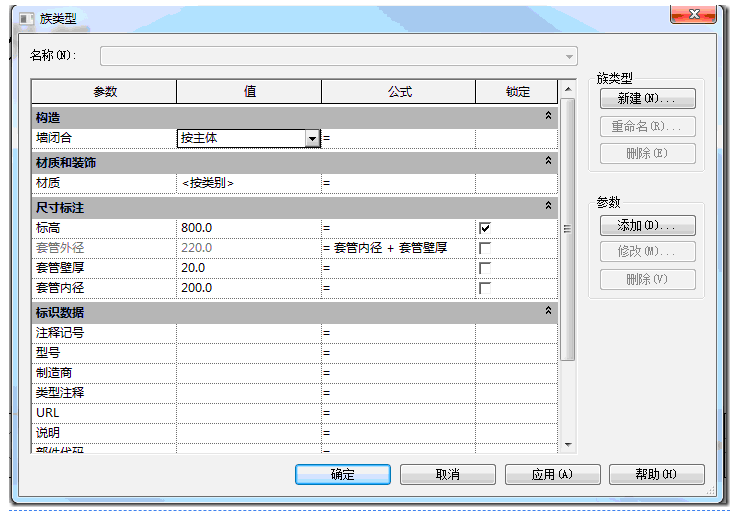Click the 族类型 dialog title icon
Screen dimensions: 737x516
[x=26, y=18]
